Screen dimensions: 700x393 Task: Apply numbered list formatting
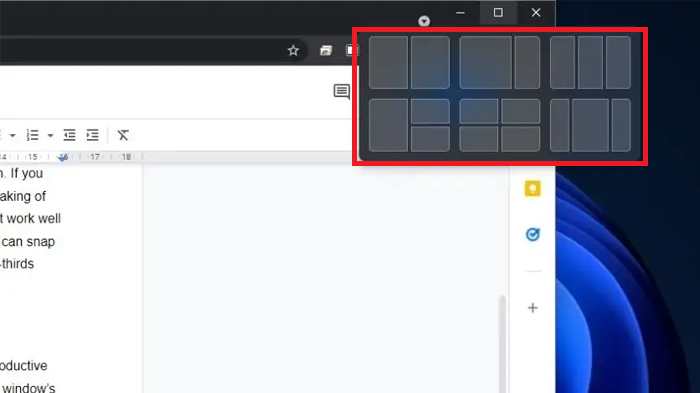coord(33,135)
